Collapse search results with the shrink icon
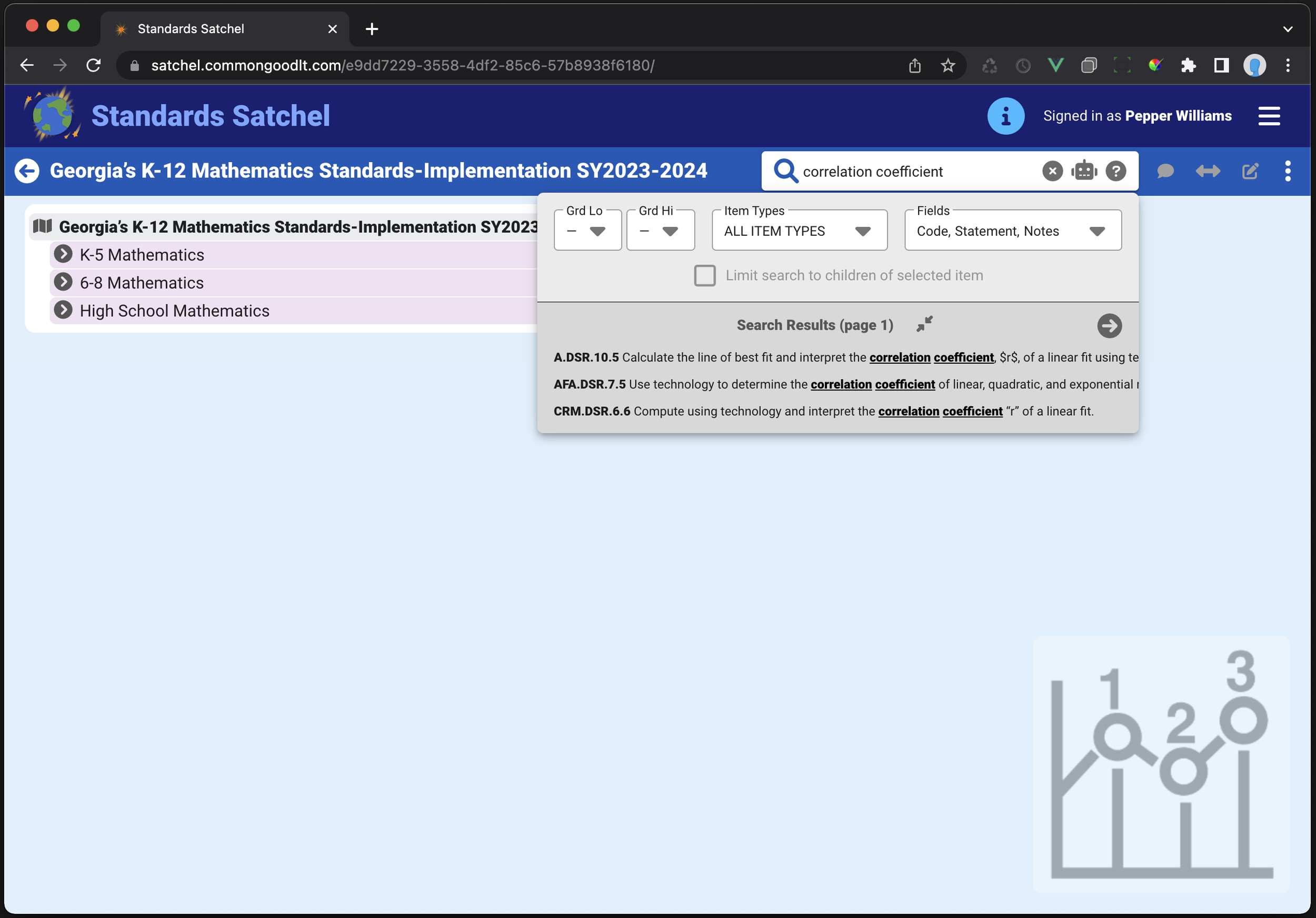Image resolution: width=1316 pixels, height=918 pixels. (924, 324)
